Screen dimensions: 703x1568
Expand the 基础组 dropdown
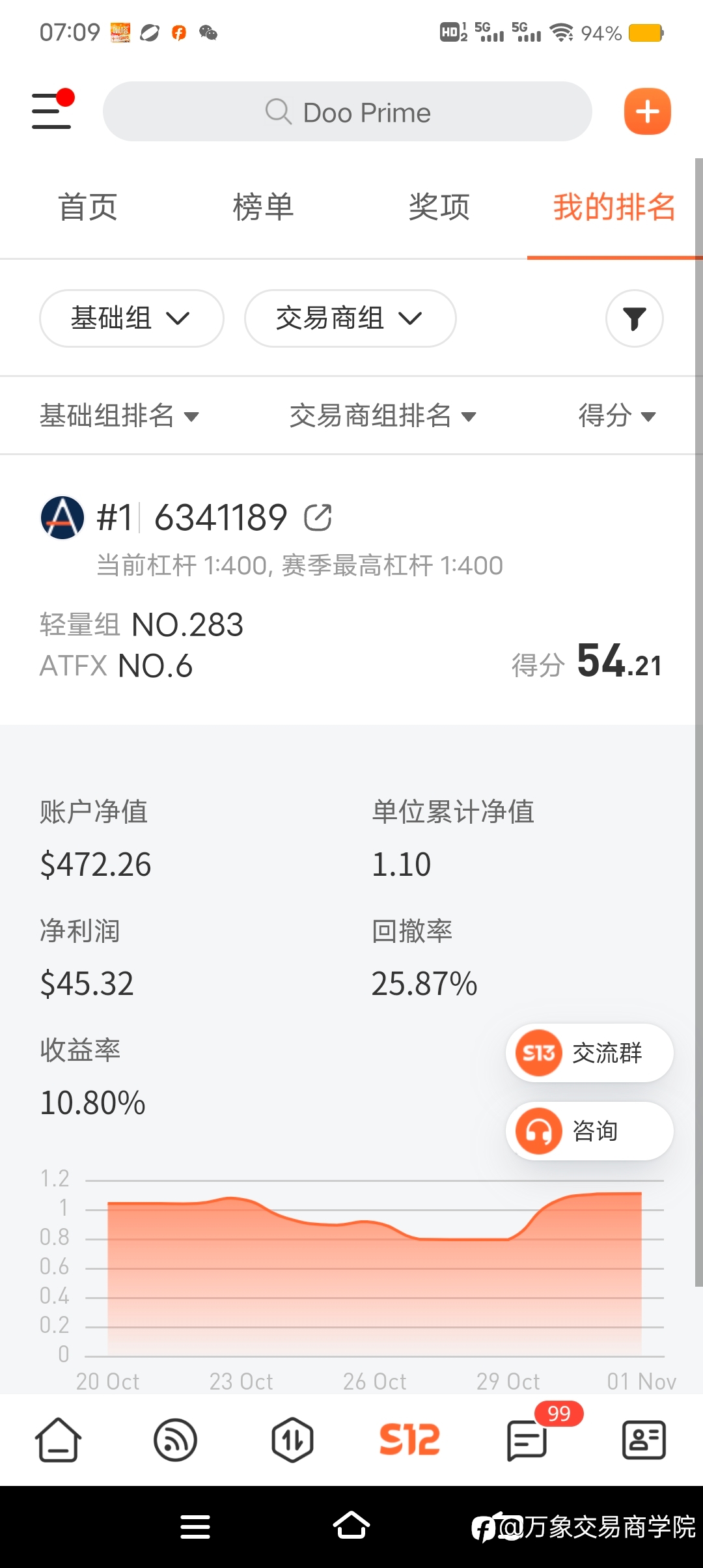click(131, 318)
